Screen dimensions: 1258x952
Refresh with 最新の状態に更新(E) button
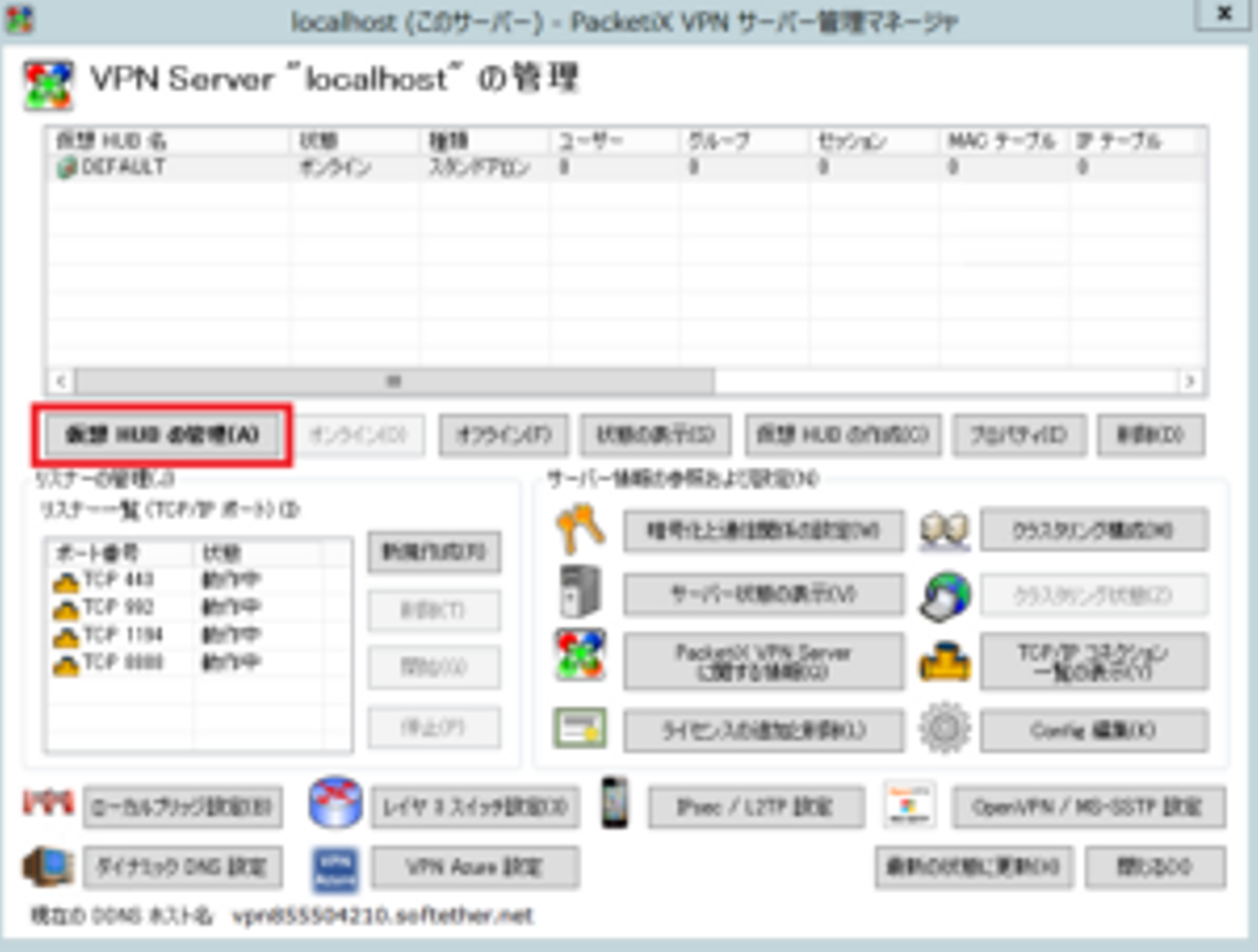974,867
